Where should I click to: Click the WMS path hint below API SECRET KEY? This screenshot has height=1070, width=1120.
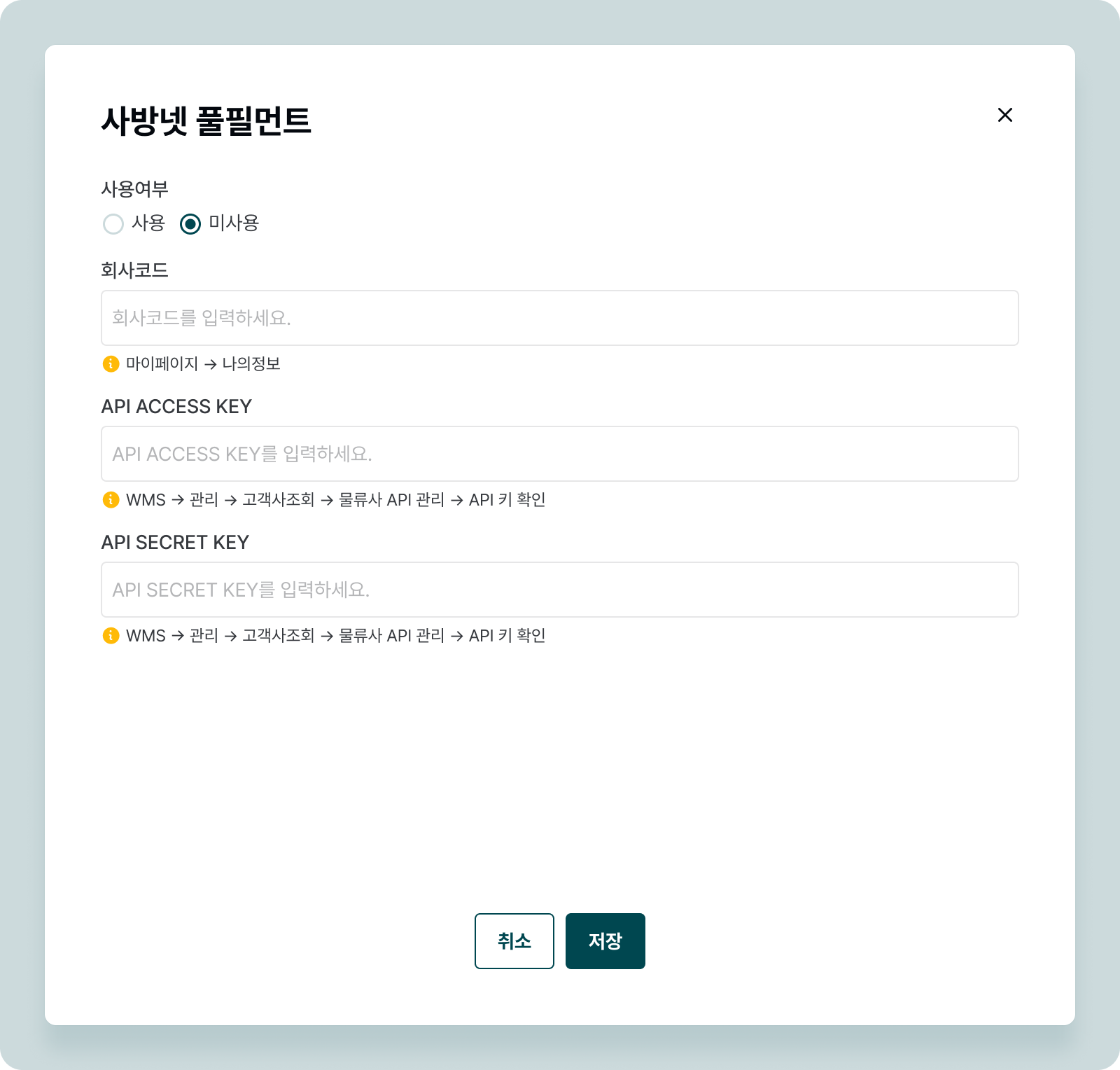click(x=335, y=636)
